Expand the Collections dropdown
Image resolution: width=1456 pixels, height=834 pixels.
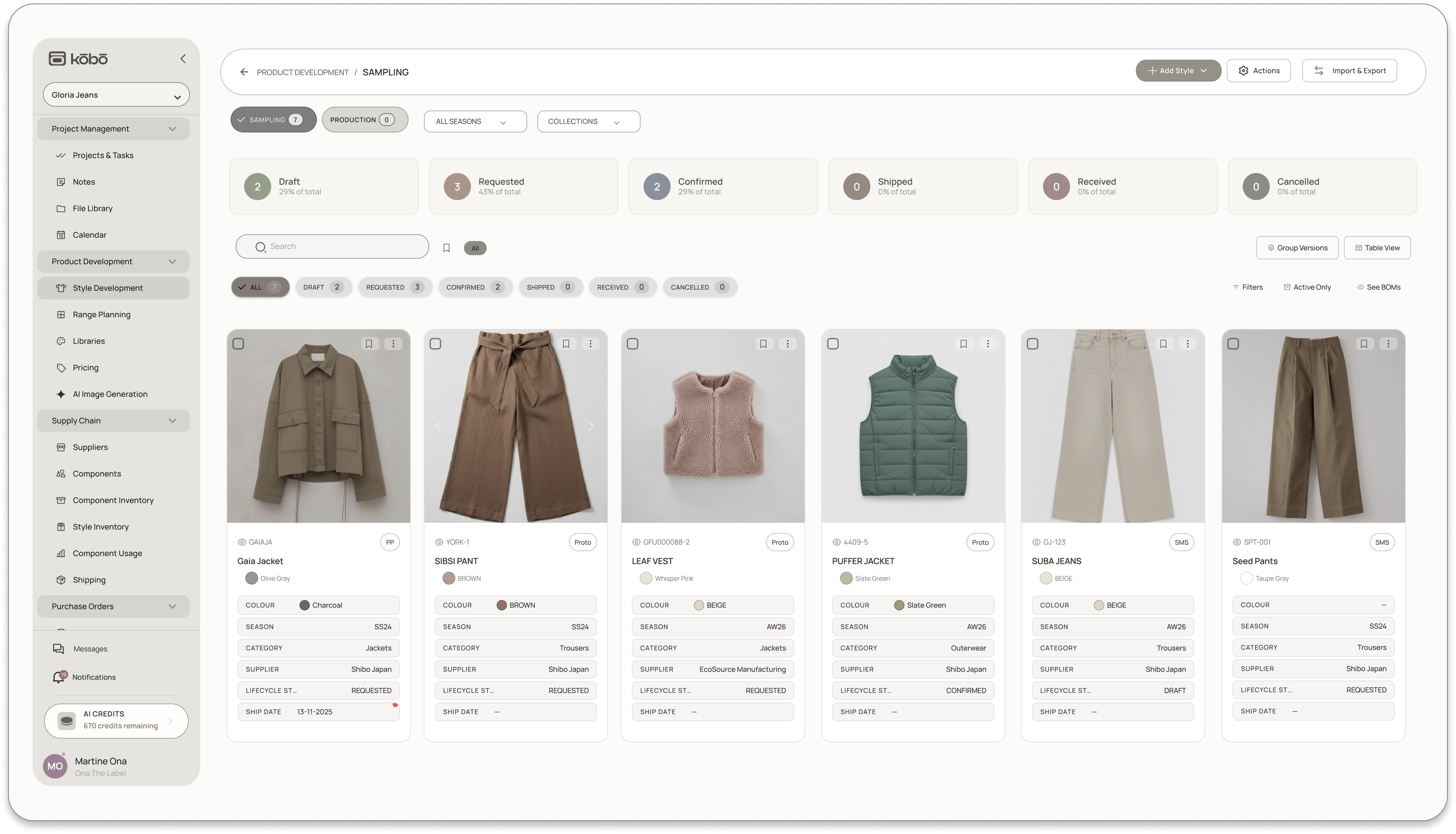(588, 122)
